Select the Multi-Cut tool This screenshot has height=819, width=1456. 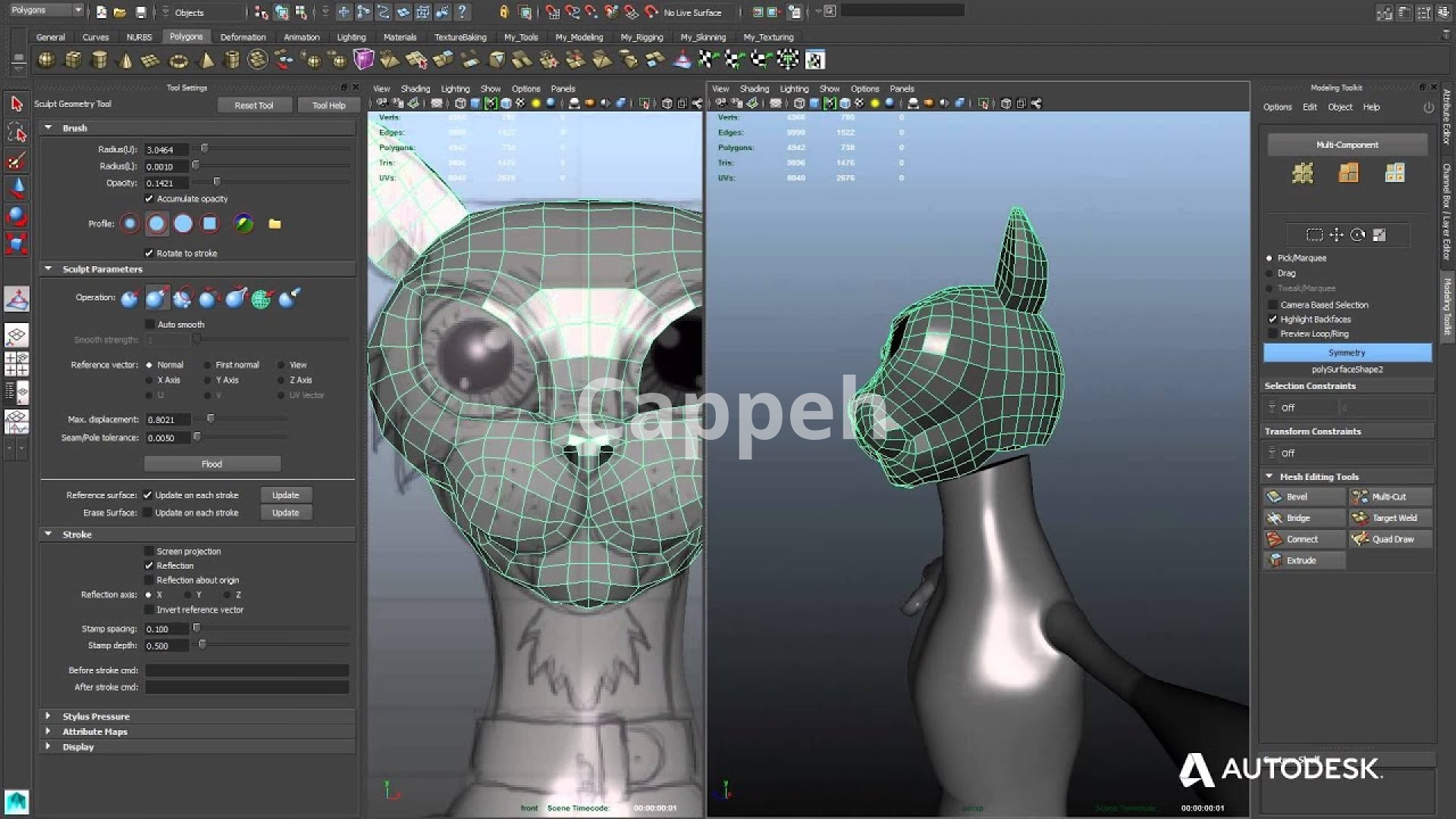click(1389, 497)
